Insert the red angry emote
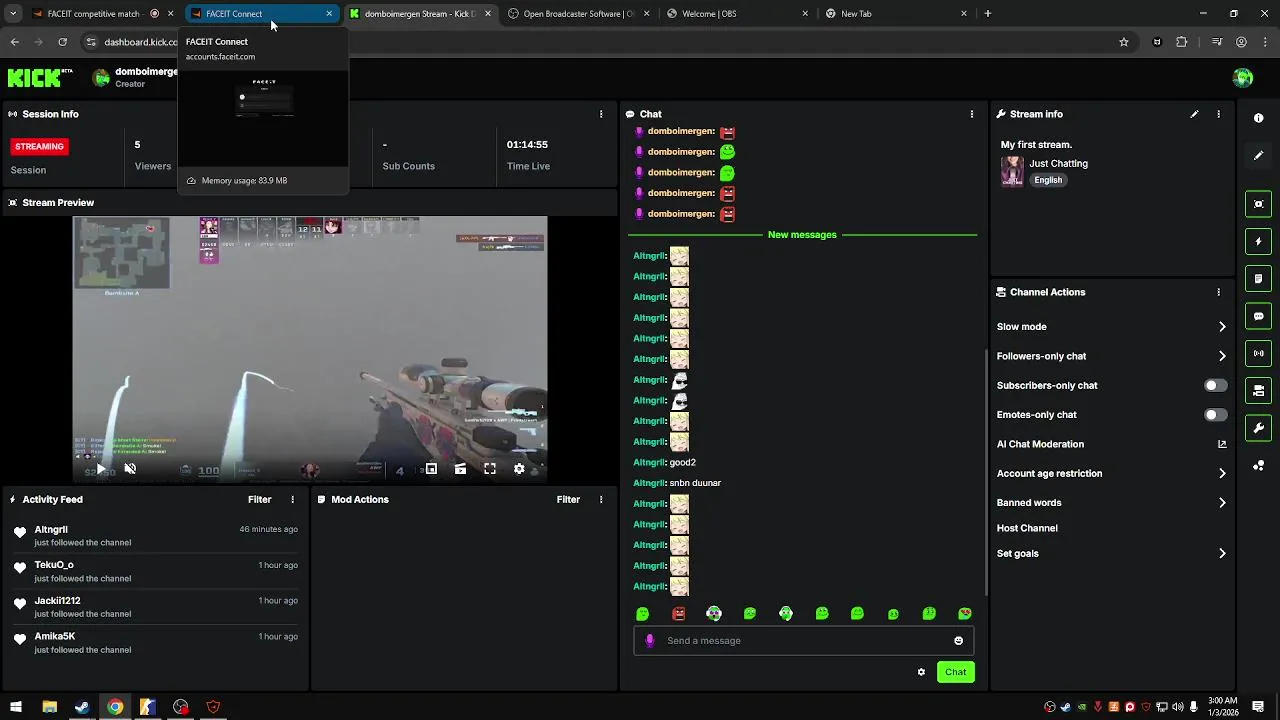The height and width of the screenshot is (720, 1280). tap(679, 614)
